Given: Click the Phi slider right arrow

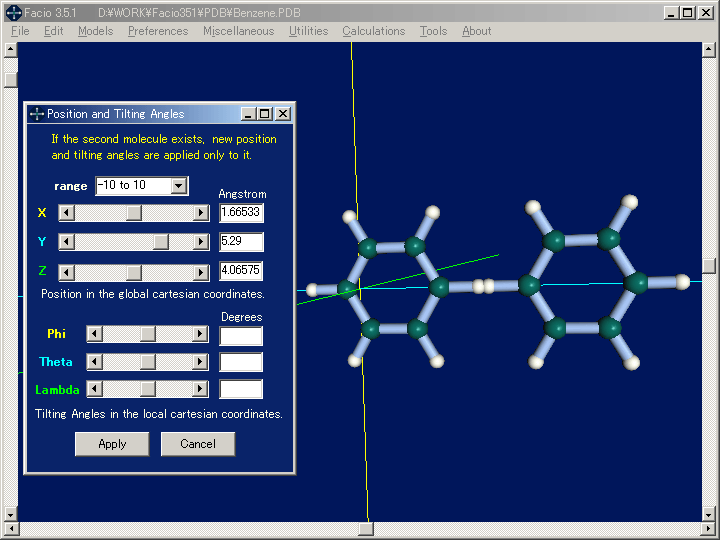Looking at the screenshot, I should (200, 334).
